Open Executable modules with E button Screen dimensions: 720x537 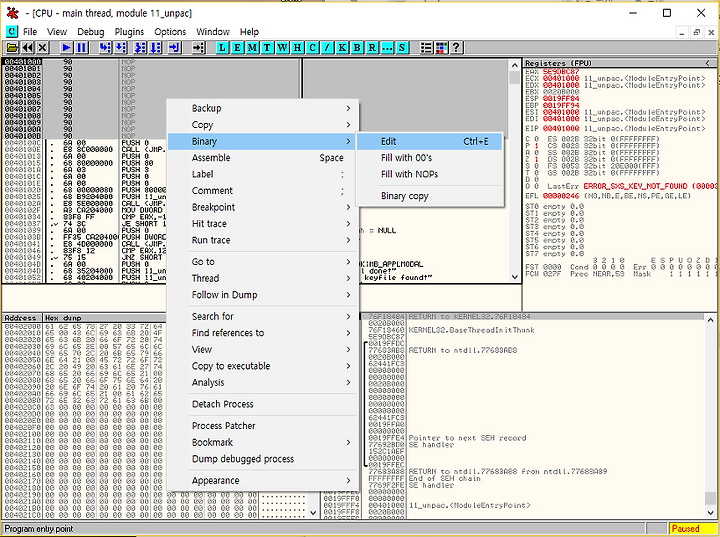click(x=237, y=47)
